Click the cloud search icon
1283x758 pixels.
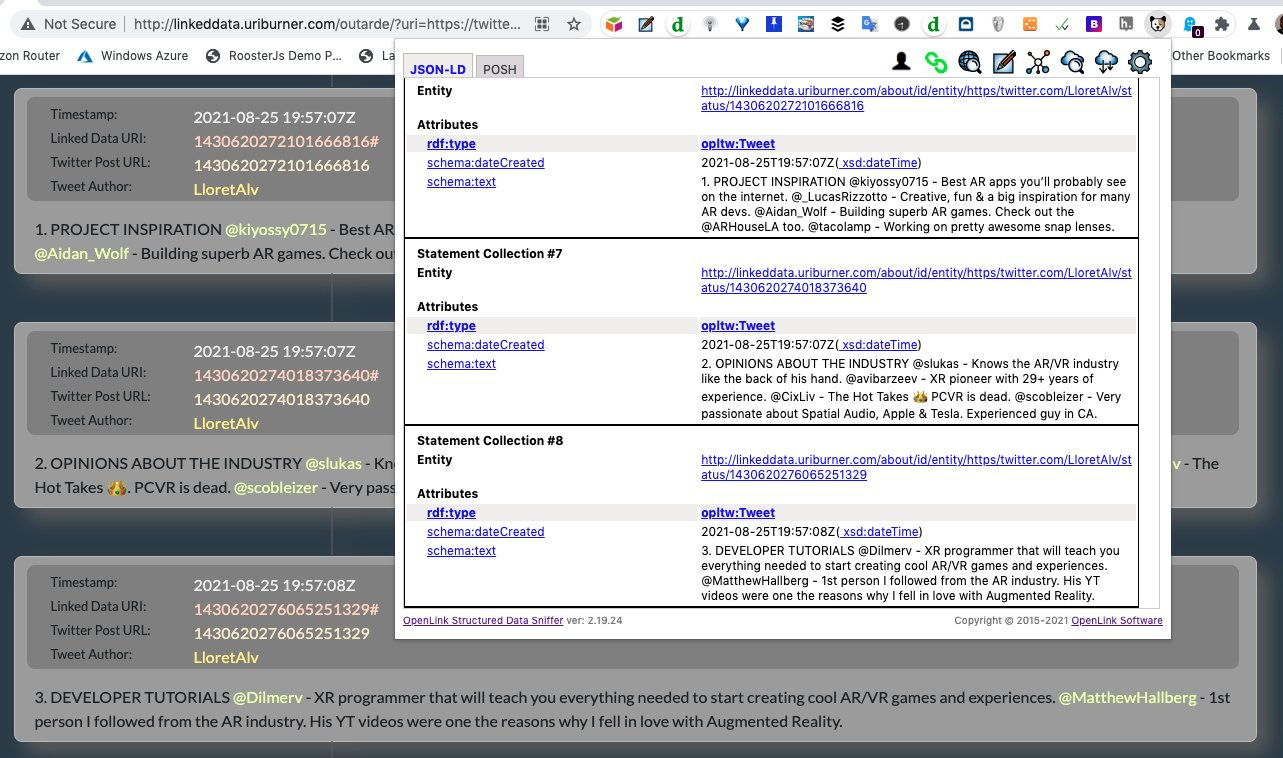pyautogui.click(x=1072, y=63)
